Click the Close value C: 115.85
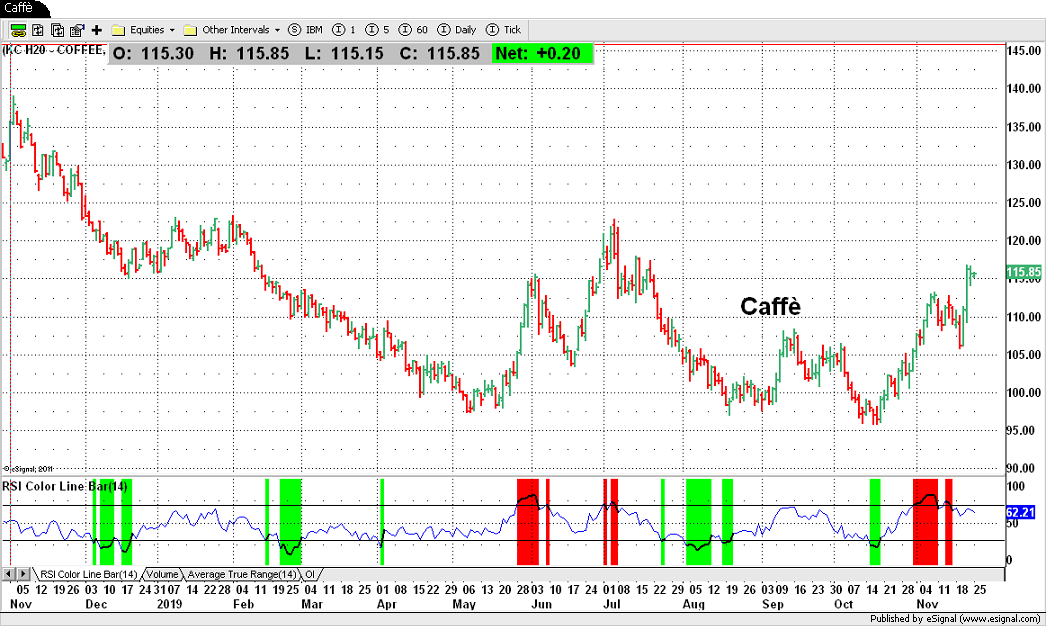Screen dimensions: 1046x626 (440, 53)
